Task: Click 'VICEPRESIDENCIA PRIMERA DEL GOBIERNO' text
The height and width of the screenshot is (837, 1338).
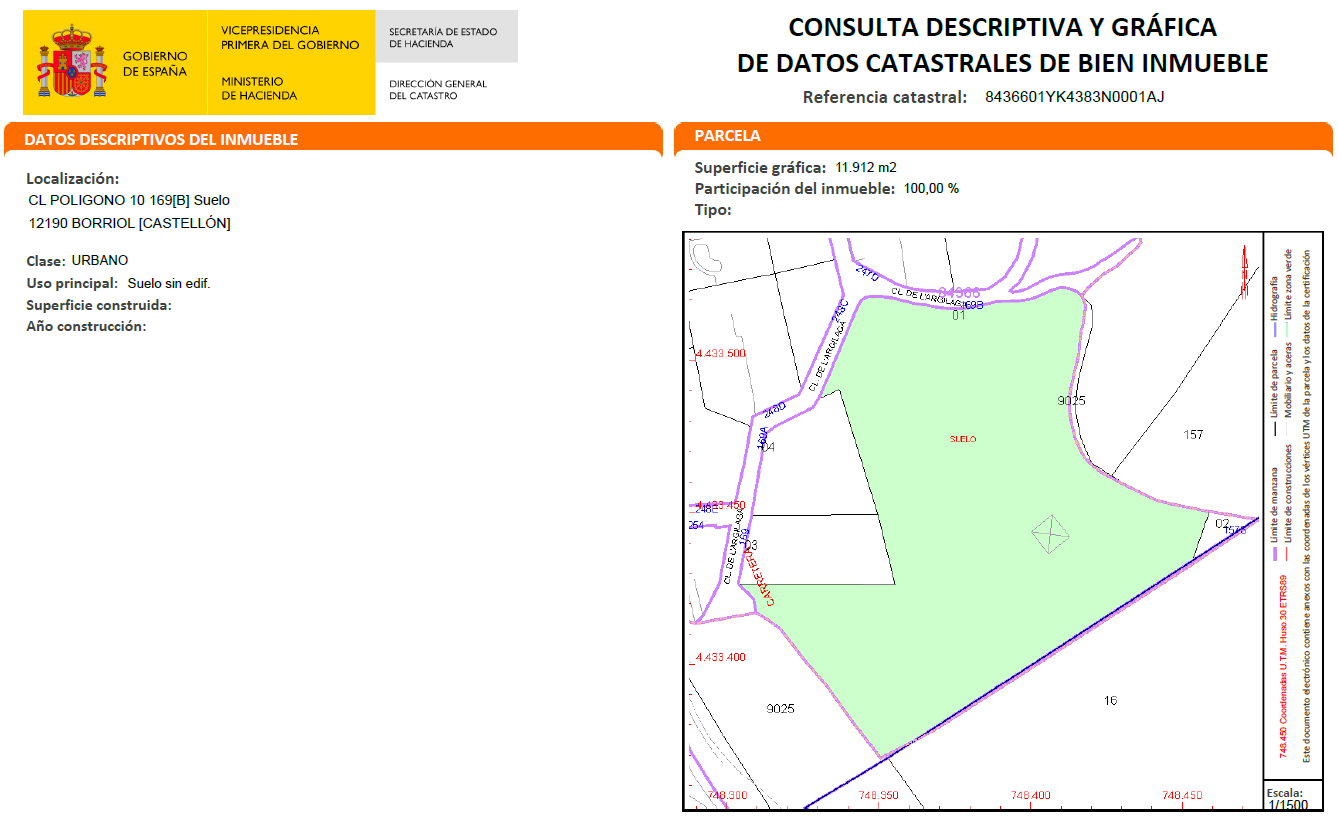Action: click(290, 38)
